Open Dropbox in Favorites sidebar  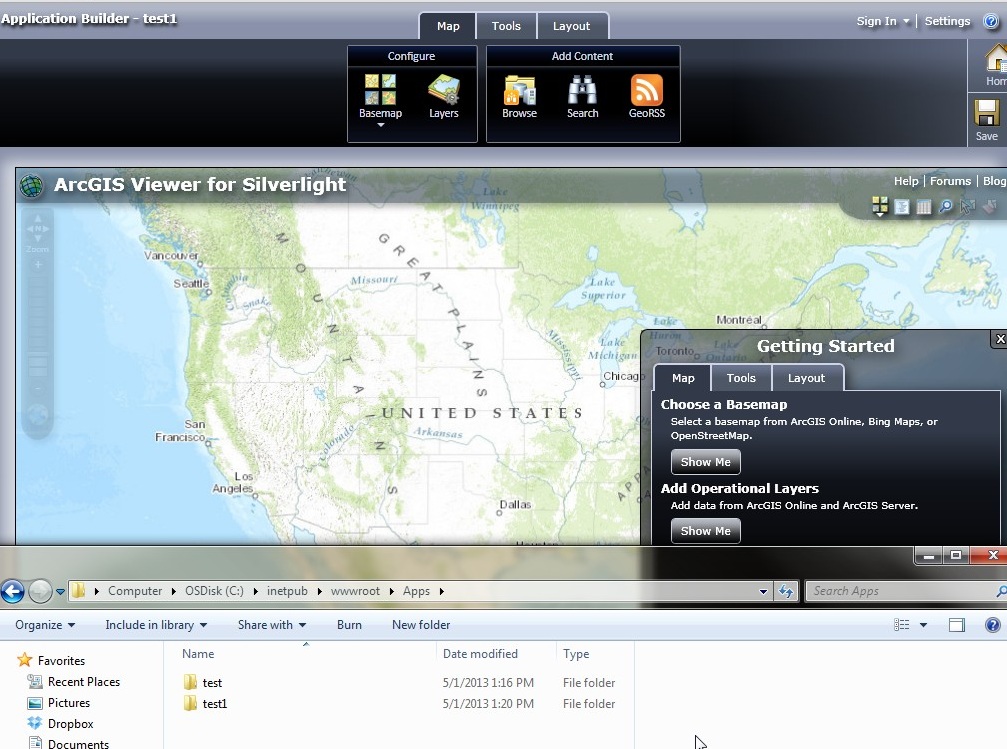coord(71,724)
